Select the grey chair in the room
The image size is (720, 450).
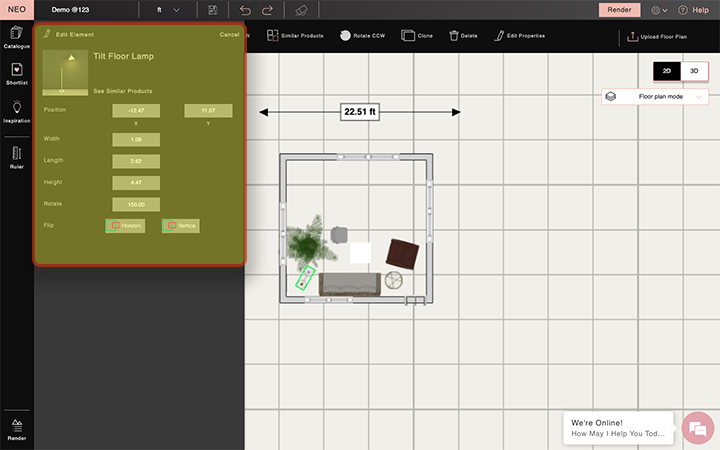(339, 235)
